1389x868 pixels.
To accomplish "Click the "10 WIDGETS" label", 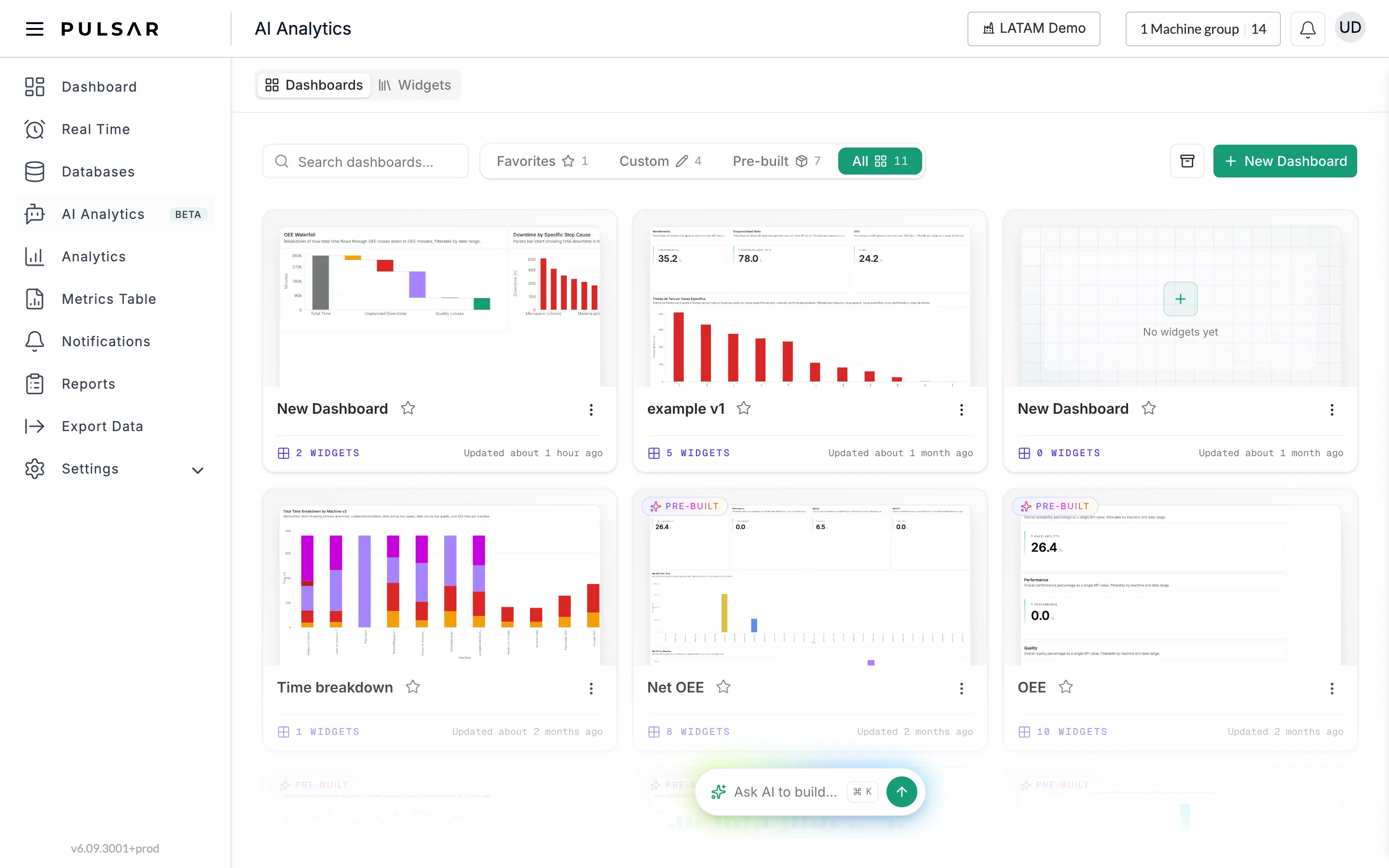I will point(1072,732).
